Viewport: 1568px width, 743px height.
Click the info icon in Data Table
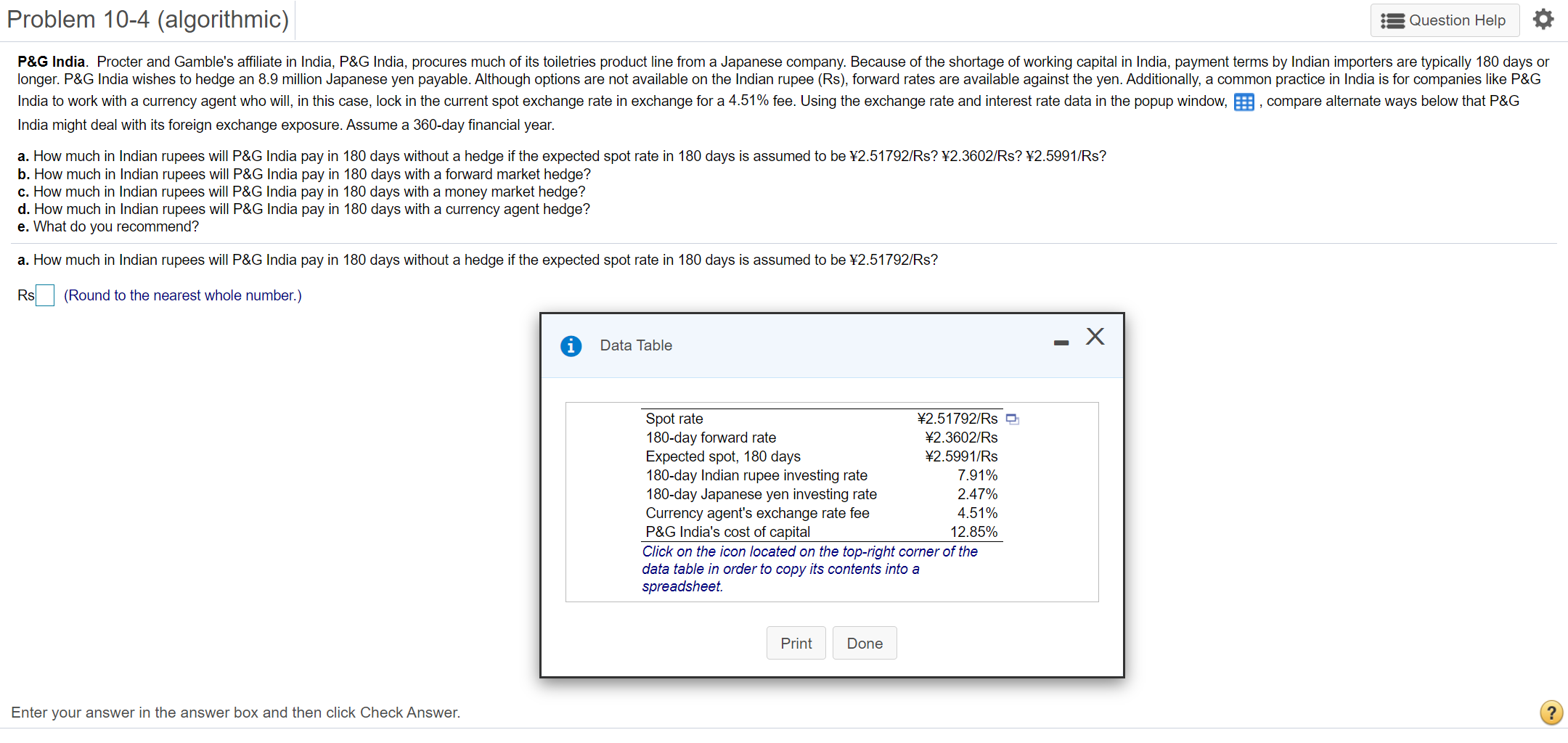coord(571,346)
